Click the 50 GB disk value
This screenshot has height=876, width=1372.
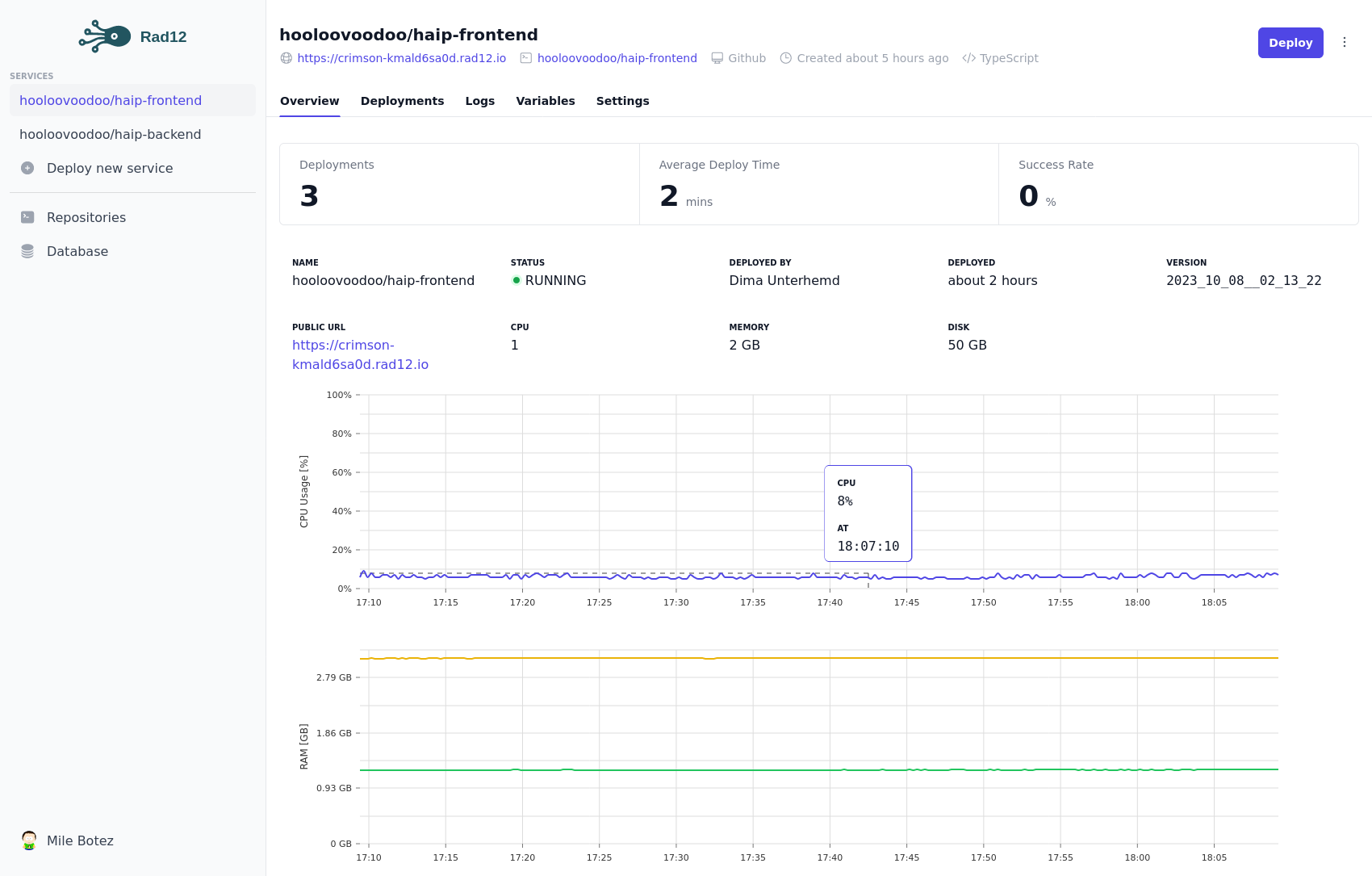967,345
